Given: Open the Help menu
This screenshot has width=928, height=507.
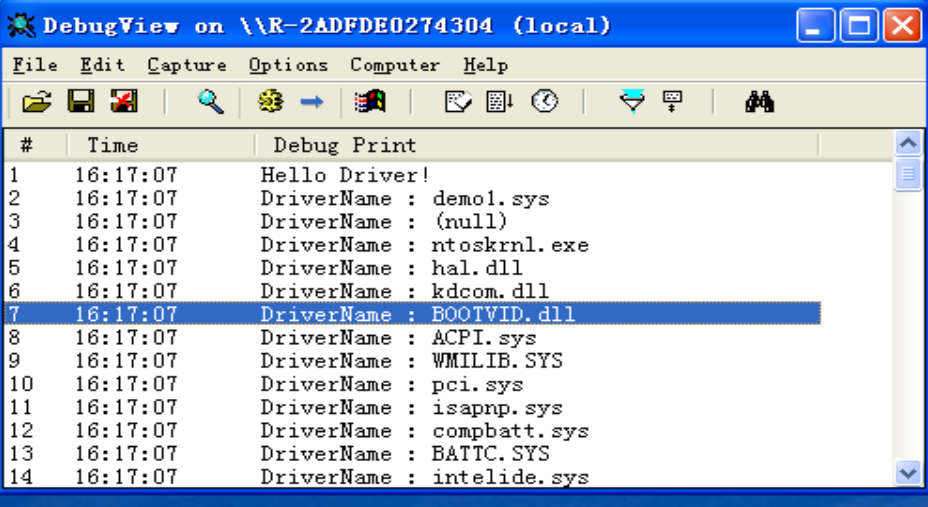Looking at the screenshot, I should pyautogui.click(x=485, y=65).
